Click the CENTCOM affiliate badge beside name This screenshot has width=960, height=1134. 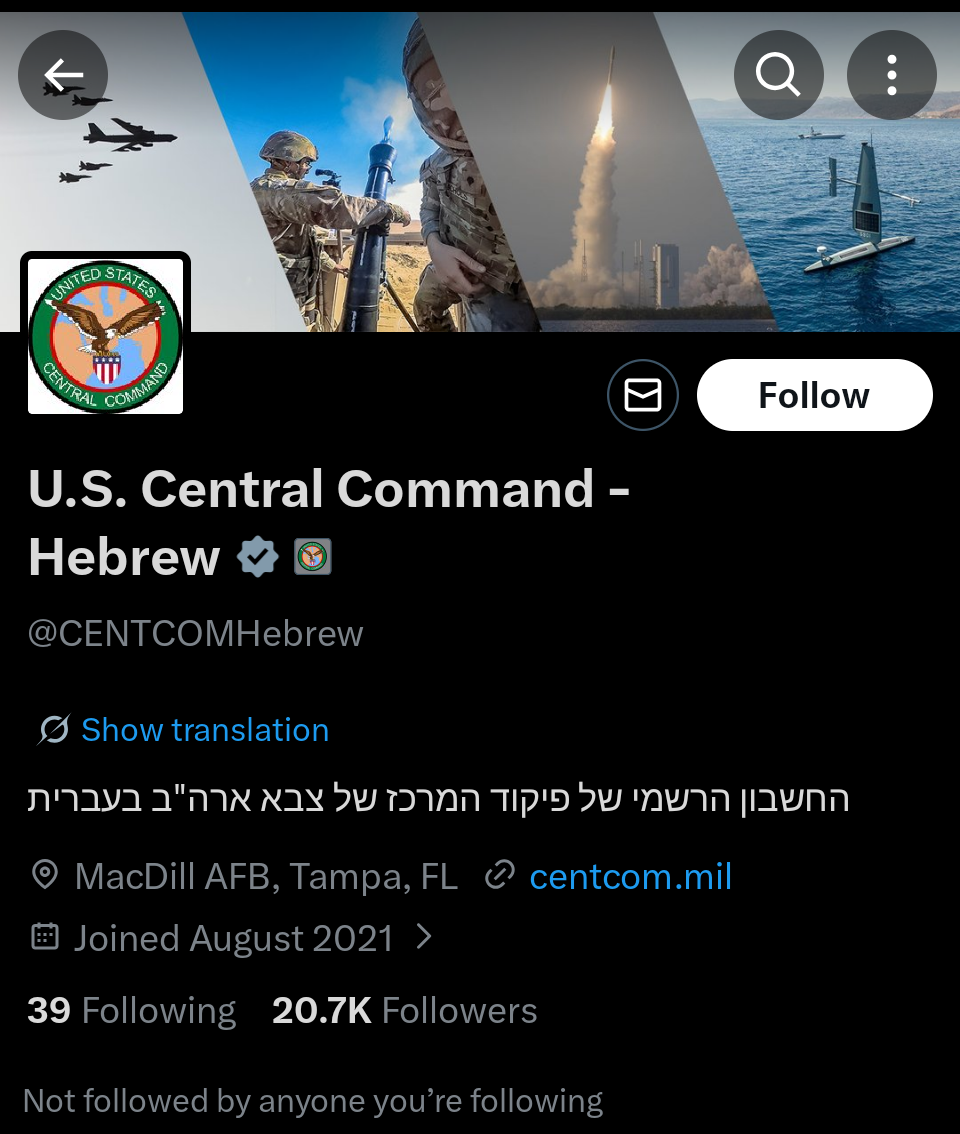(x=313, y=557)
